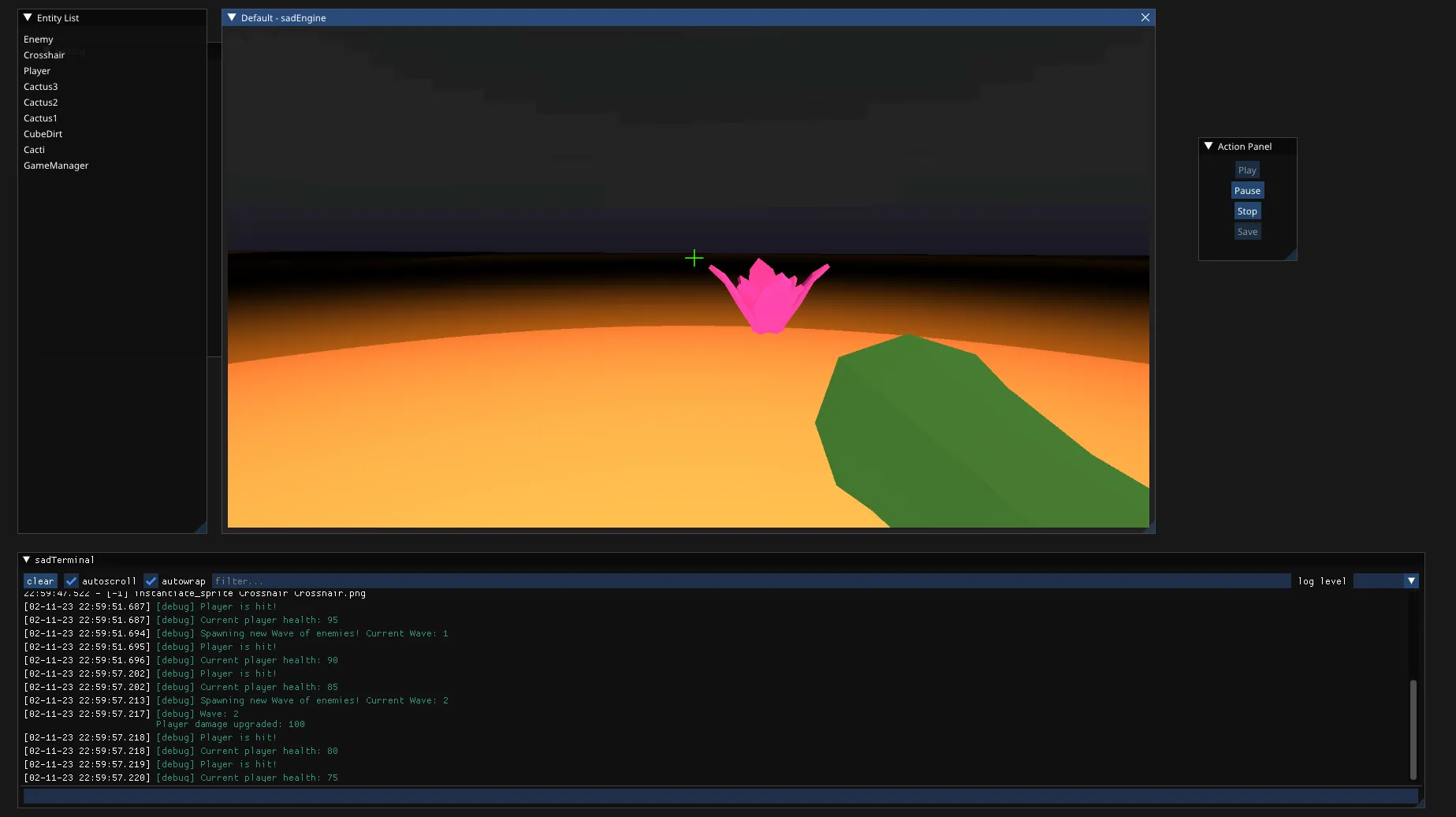
Task: Save the scene via Save button
Action: coord(1247,232)
